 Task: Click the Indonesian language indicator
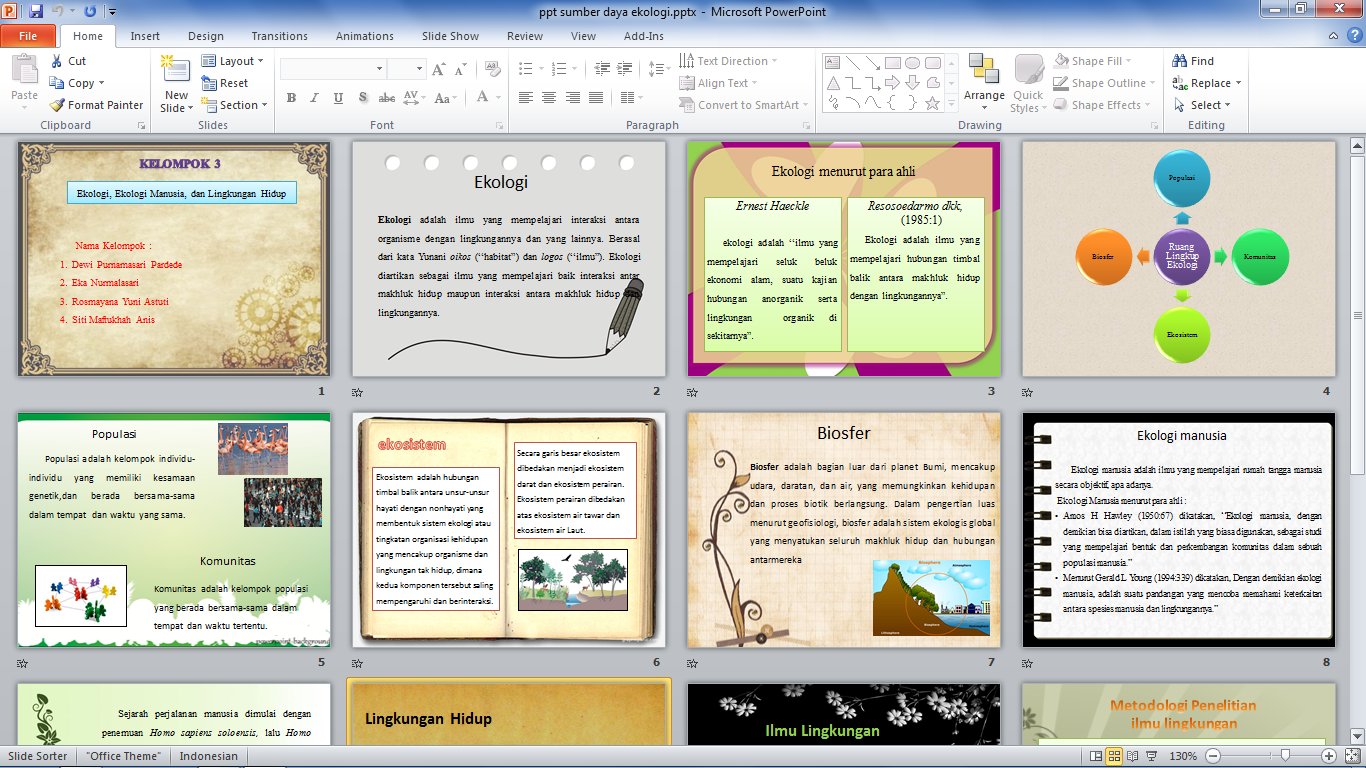pos(209,756)
